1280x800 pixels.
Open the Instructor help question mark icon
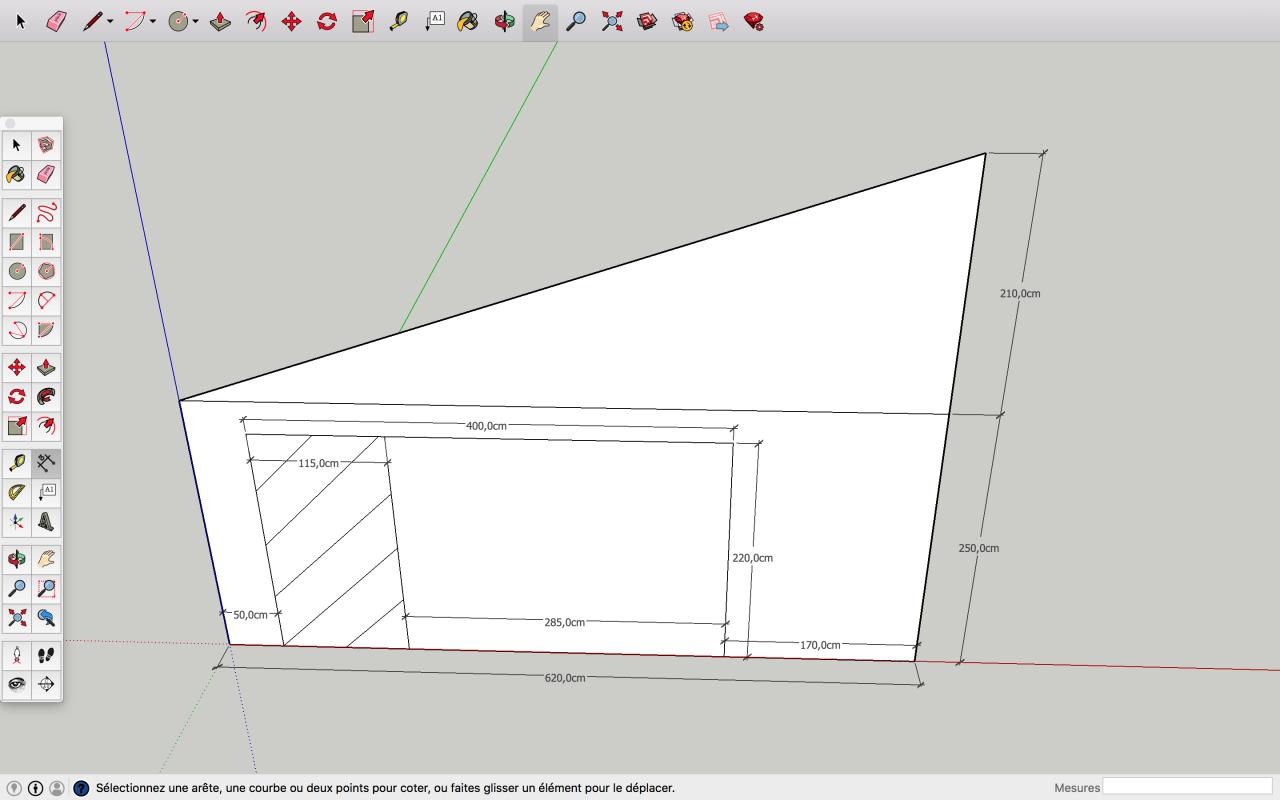(x=81, y=788)
